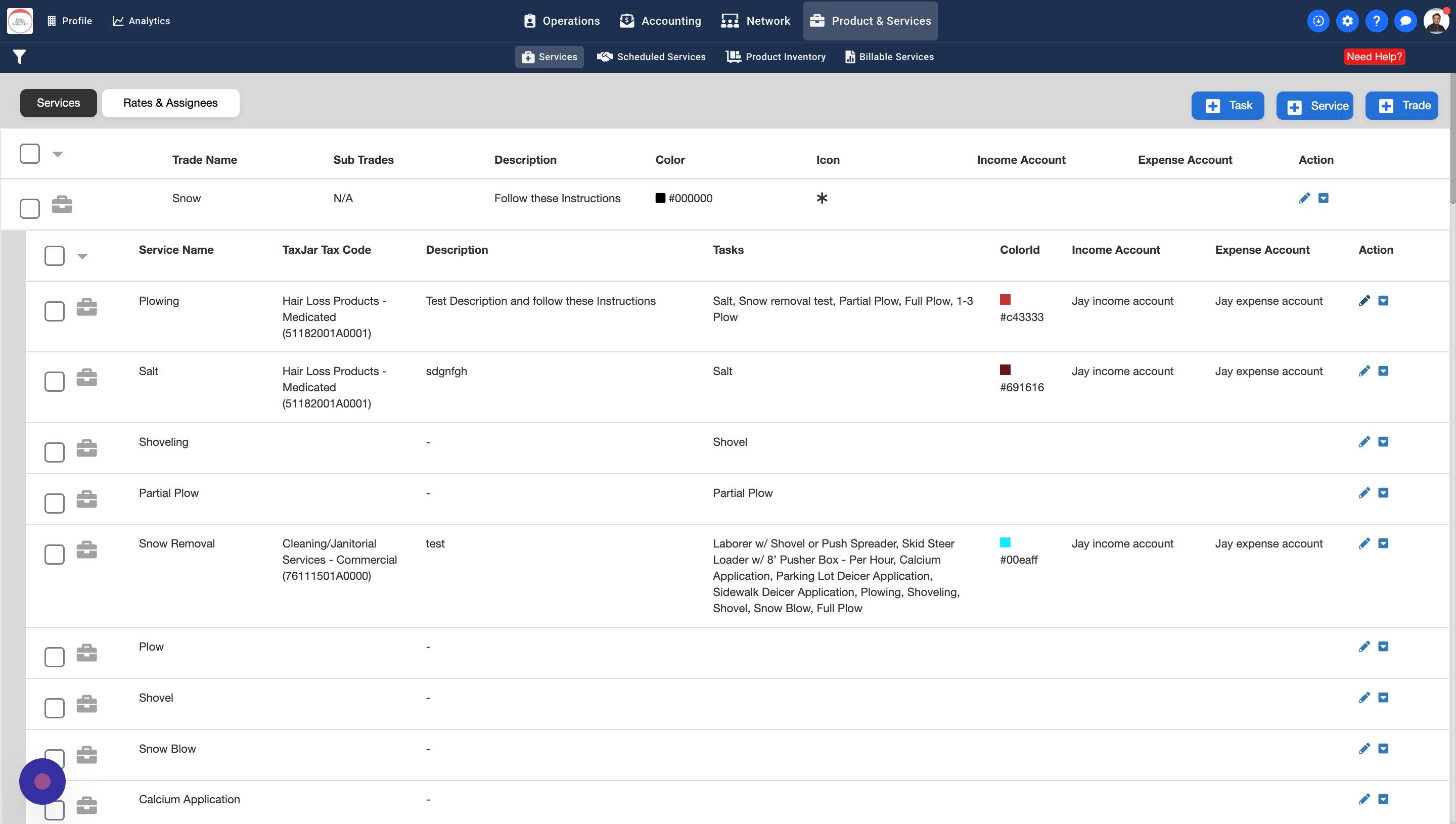The width and height of the screenshot is (1456, 824).
Task: Edit the Plowing service with the pencil icon
Action: pyautogui.click(x=1364, y=301)
